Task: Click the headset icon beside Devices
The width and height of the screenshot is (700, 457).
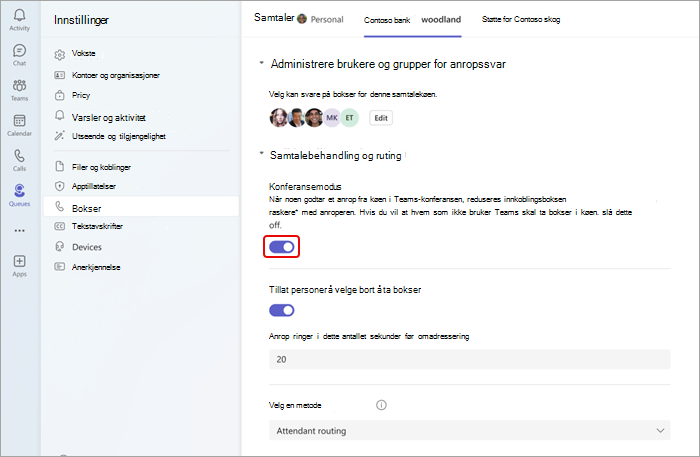Action: click(59, 246)
